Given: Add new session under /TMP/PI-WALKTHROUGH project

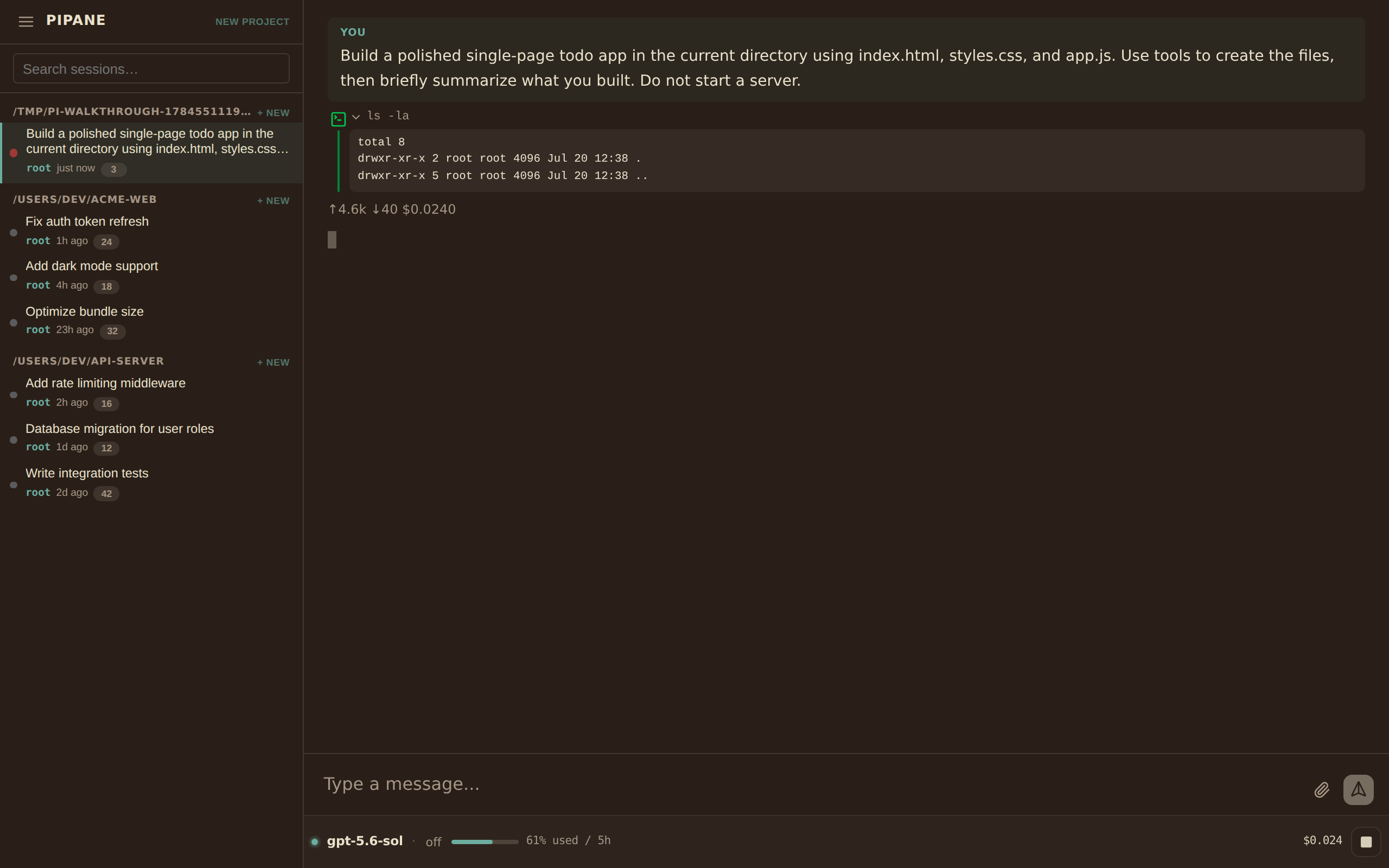Looking at the screenshot, I should pos(273,113).
